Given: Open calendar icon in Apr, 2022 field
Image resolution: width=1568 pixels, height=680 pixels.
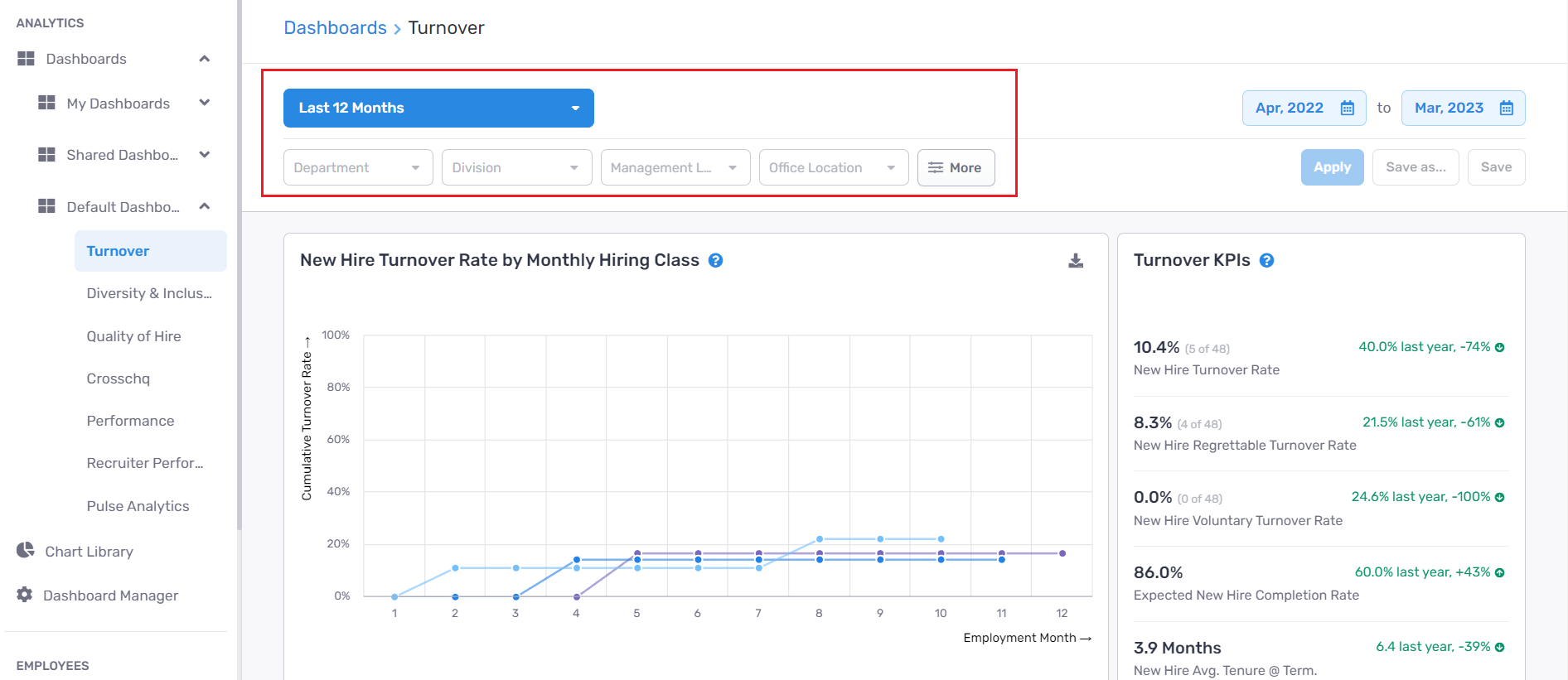Looking at the screenshot, I should tap(1347, 109).
